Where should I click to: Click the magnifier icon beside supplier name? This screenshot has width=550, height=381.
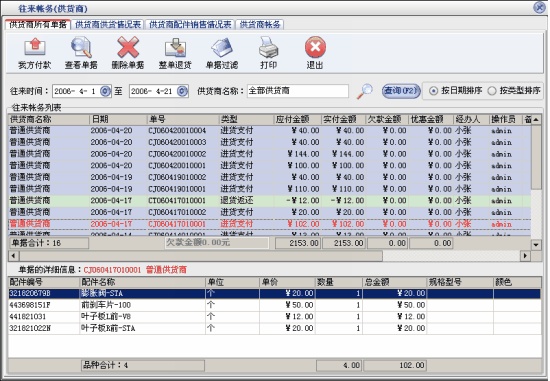[365, 91]
